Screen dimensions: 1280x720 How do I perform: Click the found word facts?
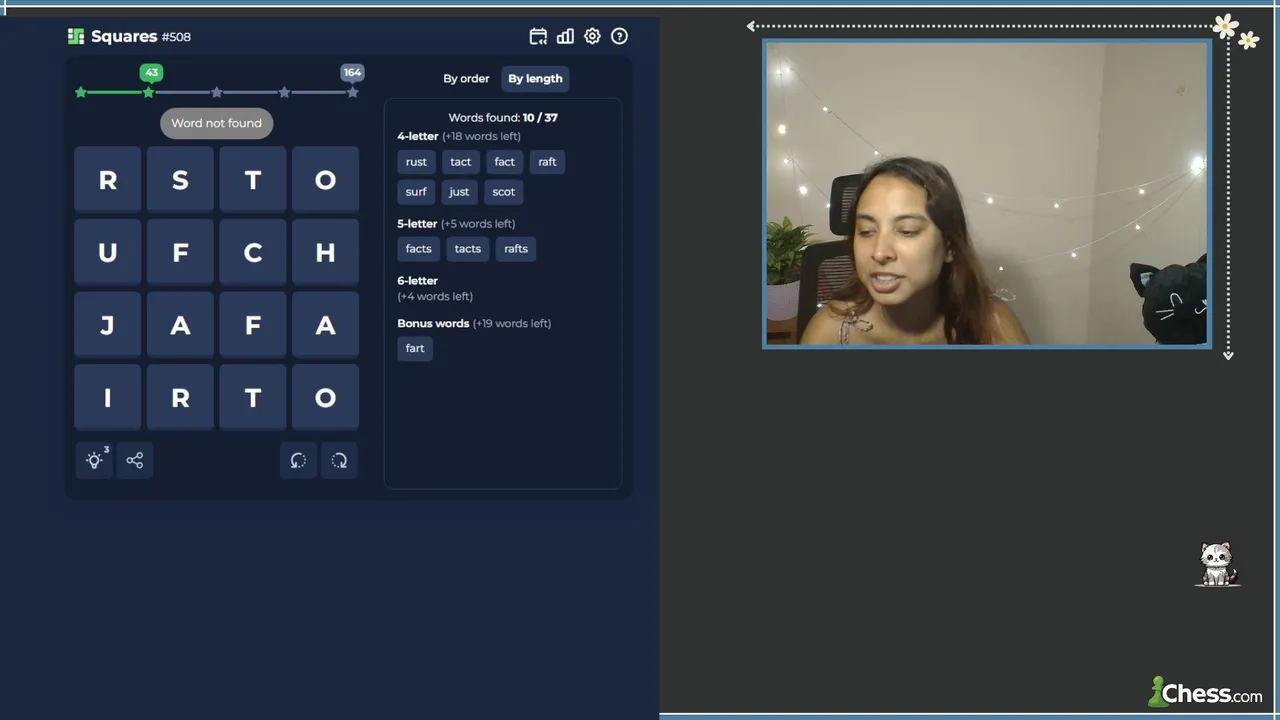point(419,249)
